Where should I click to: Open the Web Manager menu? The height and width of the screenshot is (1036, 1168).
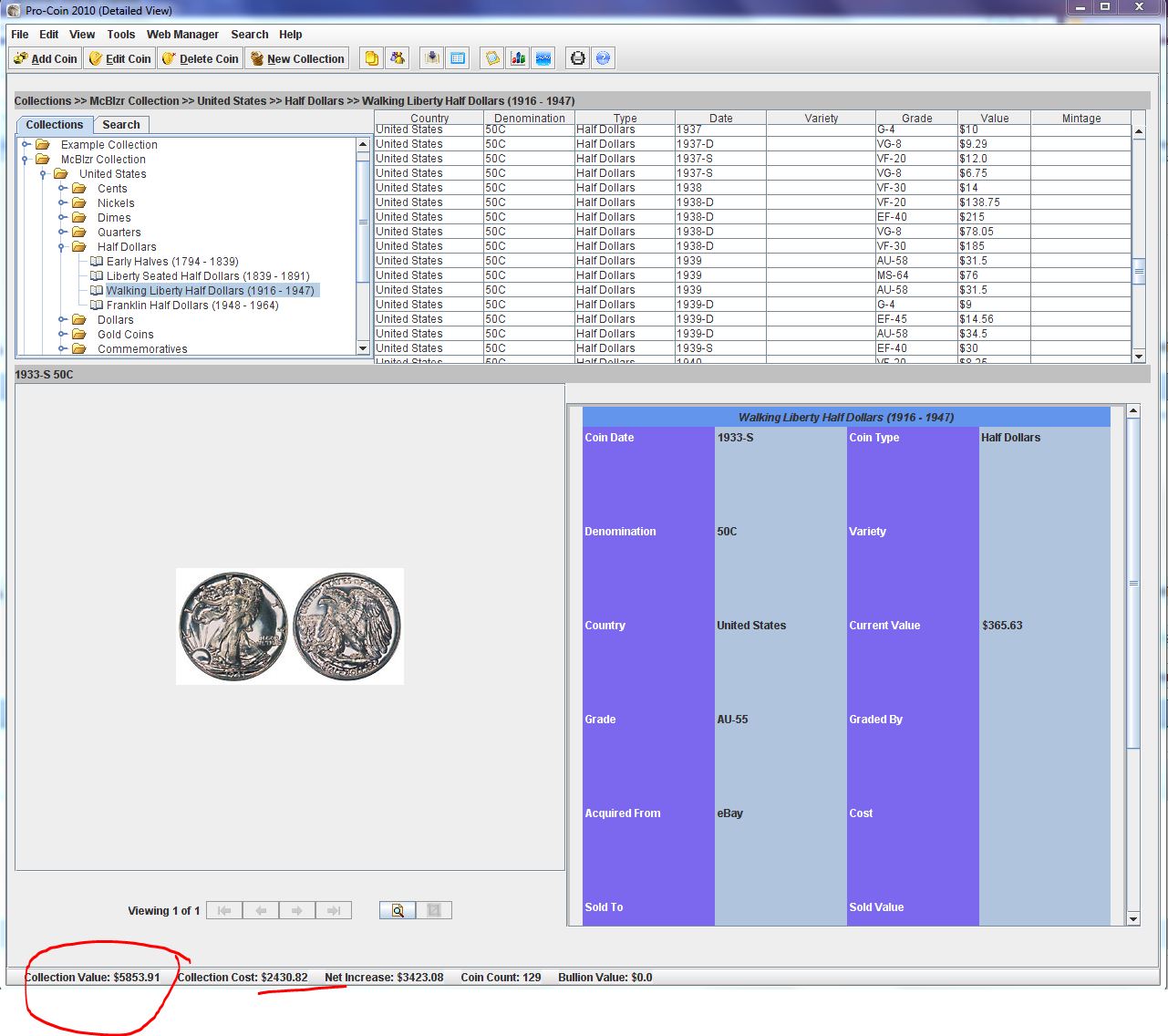point(182,35)
